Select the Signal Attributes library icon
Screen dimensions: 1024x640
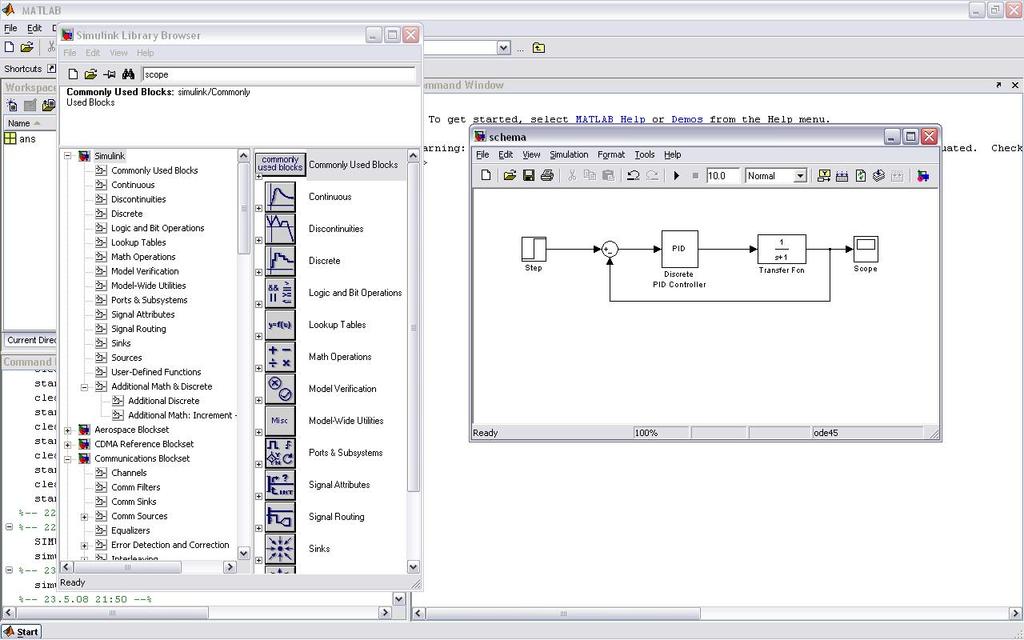(280, 485)
